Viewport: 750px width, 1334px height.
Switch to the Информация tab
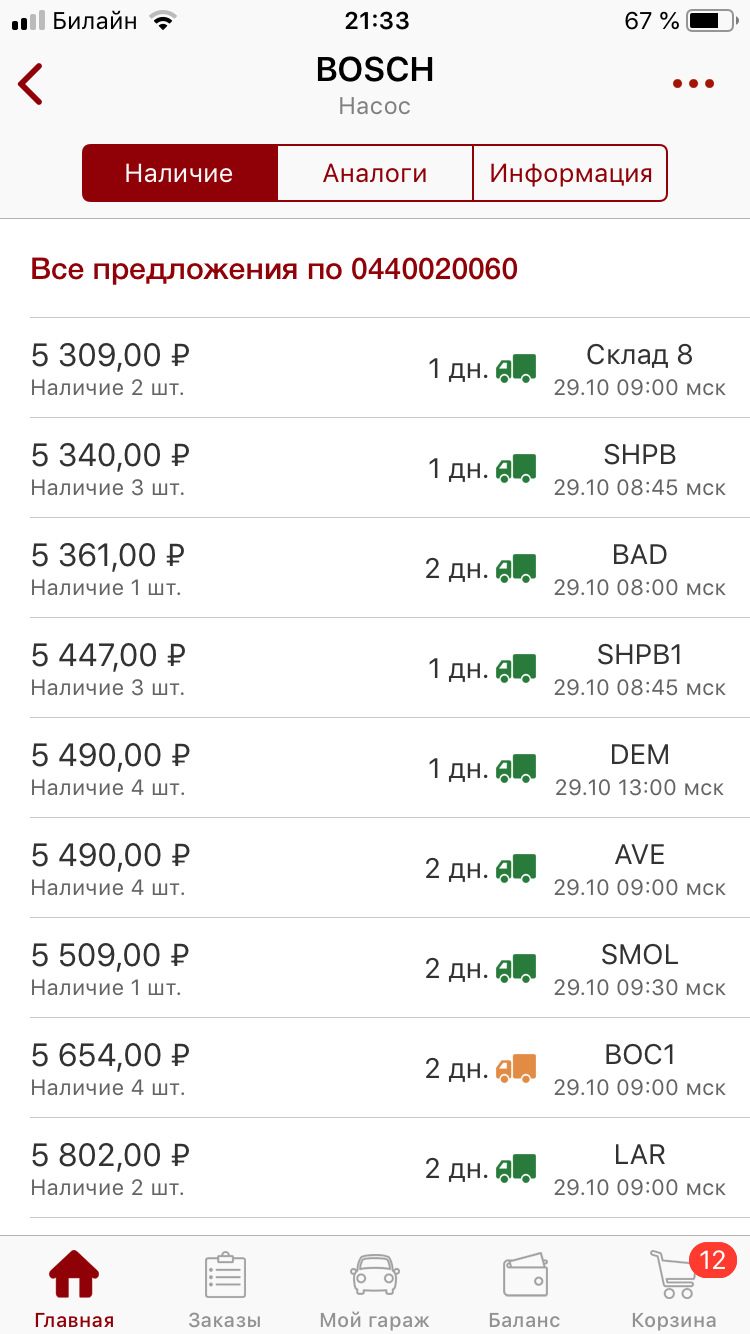(x=570, y=173)
